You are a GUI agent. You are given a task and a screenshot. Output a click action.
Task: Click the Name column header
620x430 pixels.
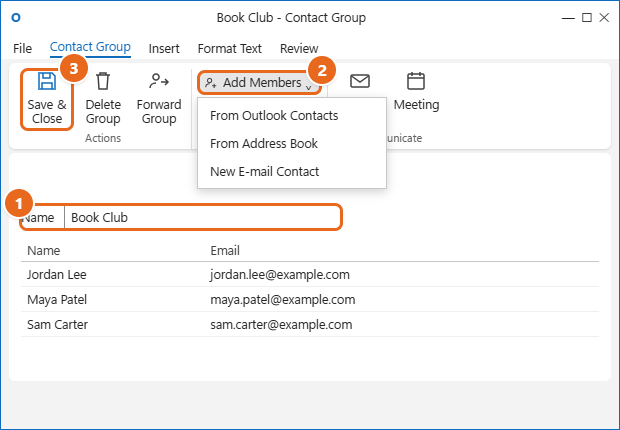[43, 250]
